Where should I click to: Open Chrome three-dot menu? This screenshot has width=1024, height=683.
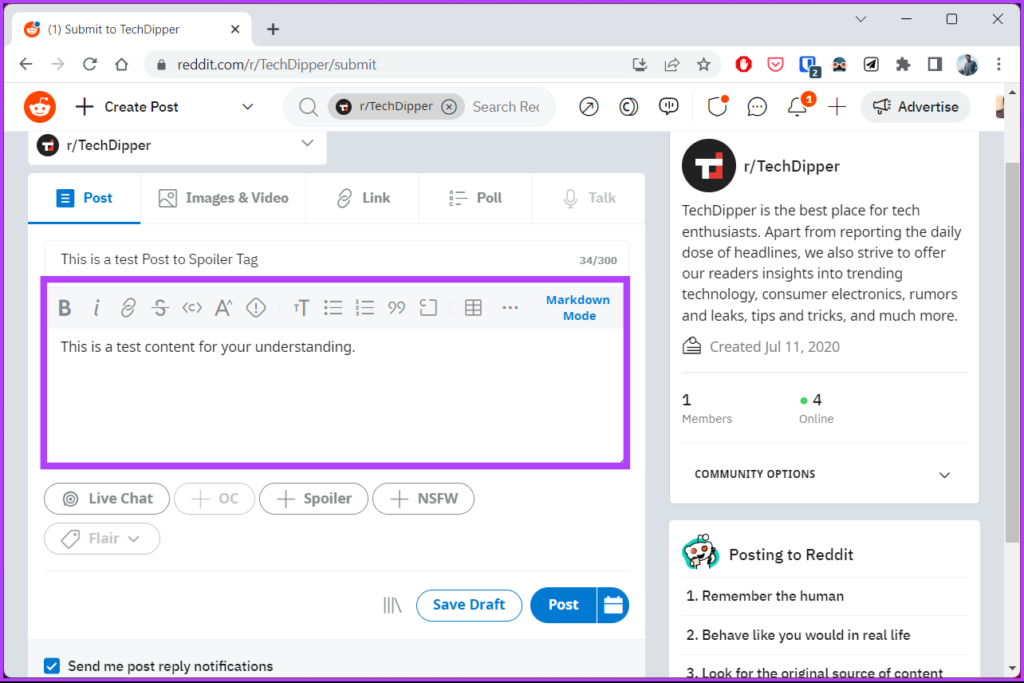coord(999,65)
